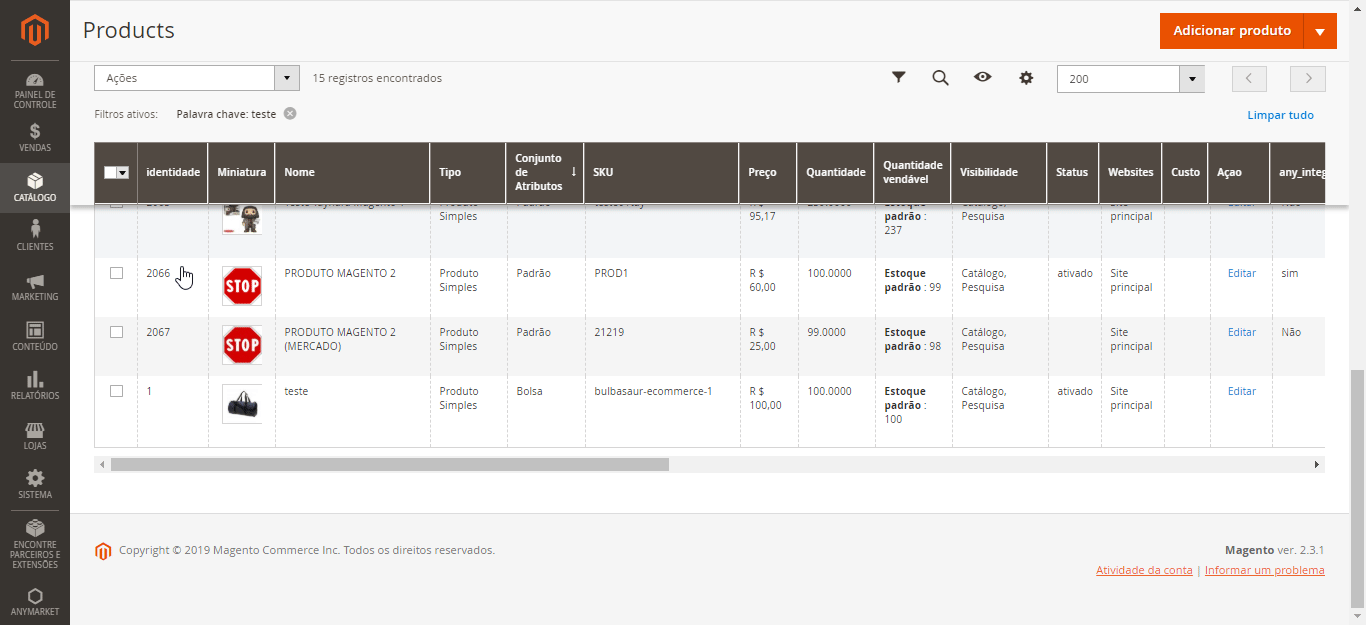Click the horizontal table scrollbar thumb
This screenshot has width=1366, height=625.
click(389, 464)
